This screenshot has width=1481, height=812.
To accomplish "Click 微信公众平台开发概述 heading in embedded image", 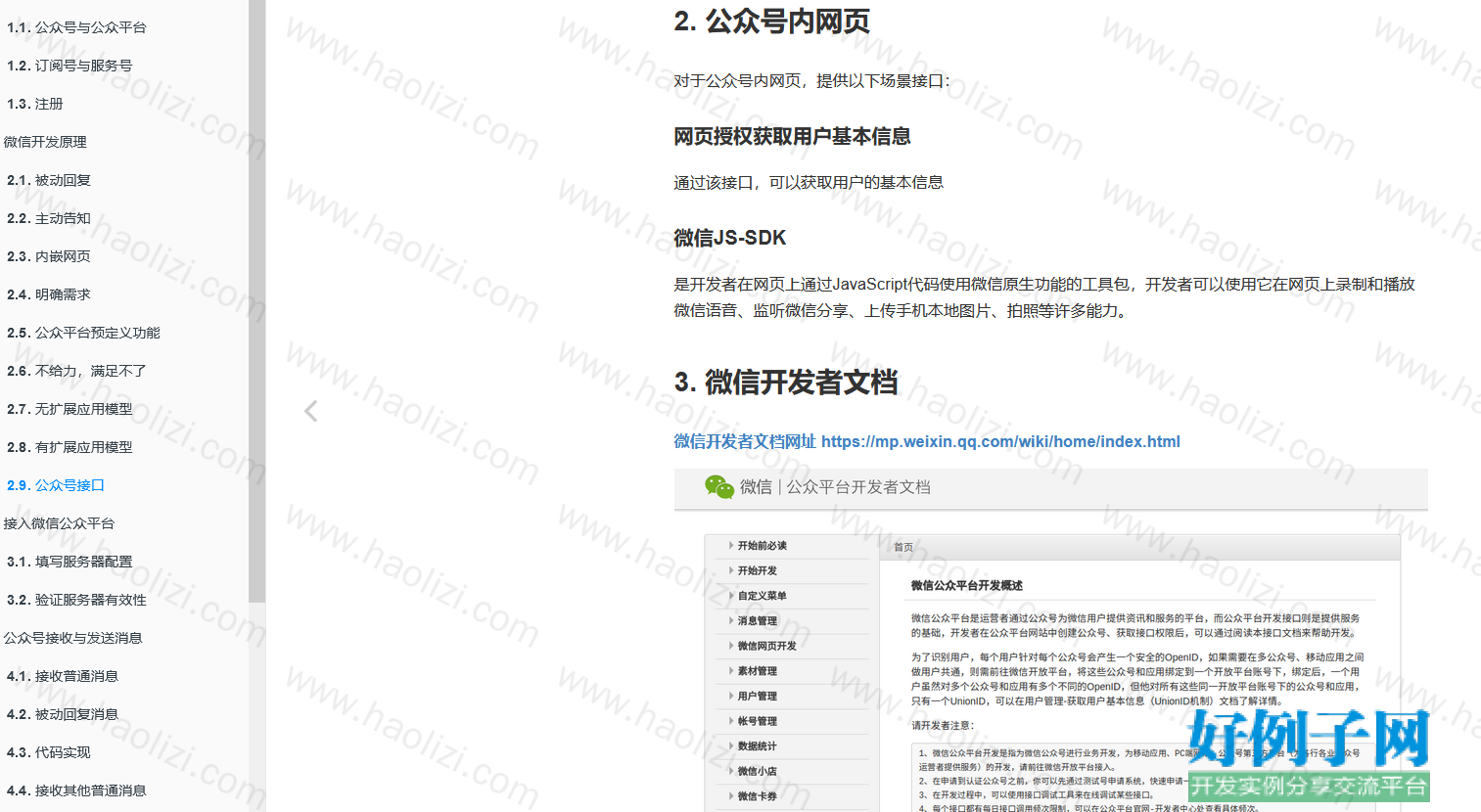I will (x=967, y=585).
